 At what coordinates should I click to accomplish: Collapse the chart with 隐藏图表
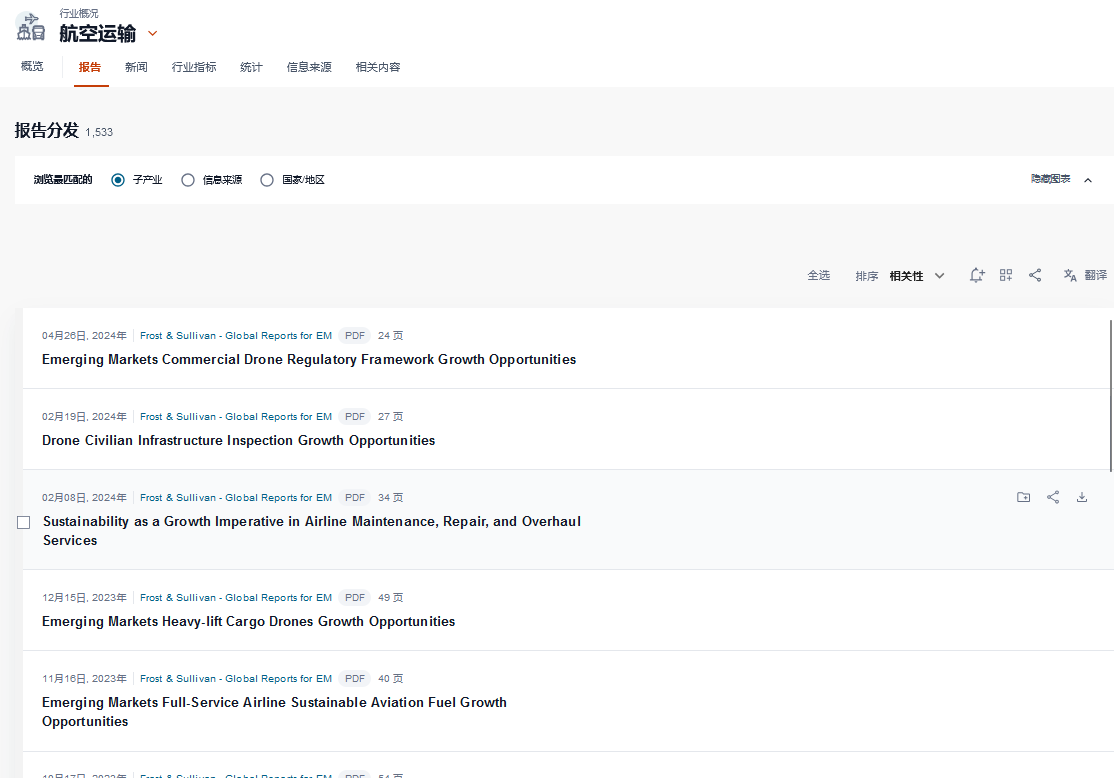(1061, 179)
